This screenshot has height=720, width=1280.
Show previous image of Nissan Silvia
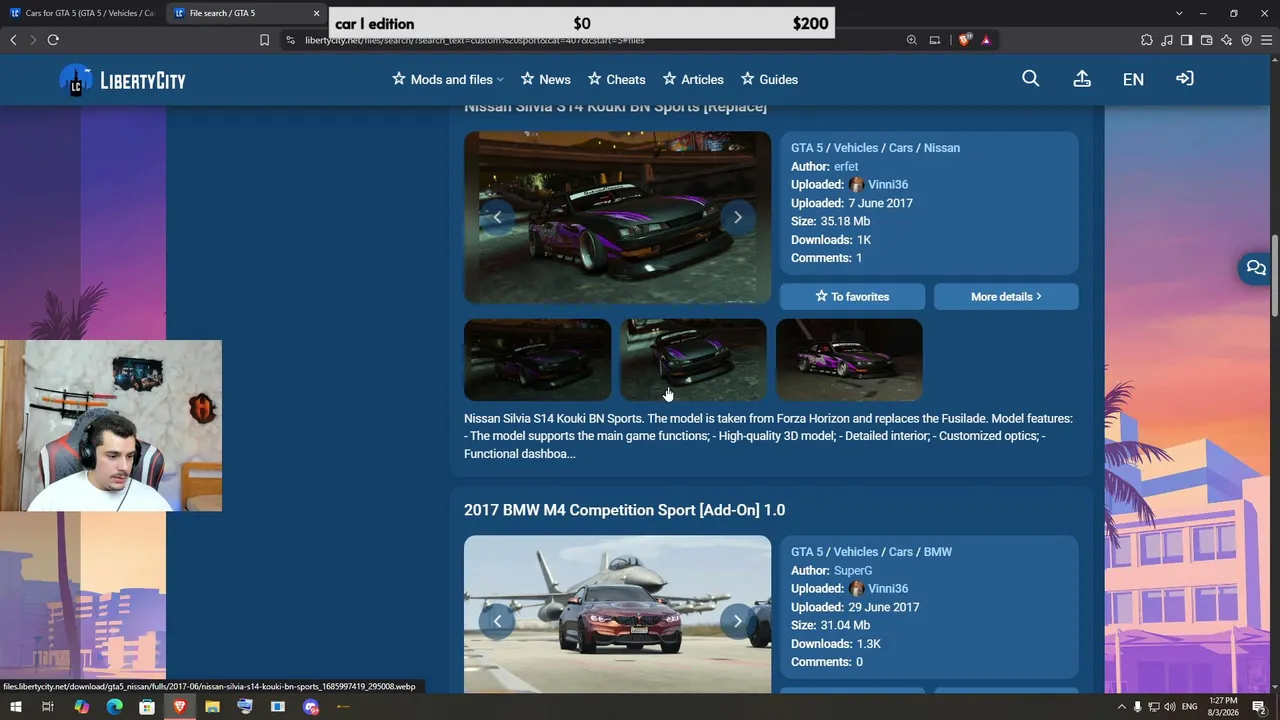497,217
